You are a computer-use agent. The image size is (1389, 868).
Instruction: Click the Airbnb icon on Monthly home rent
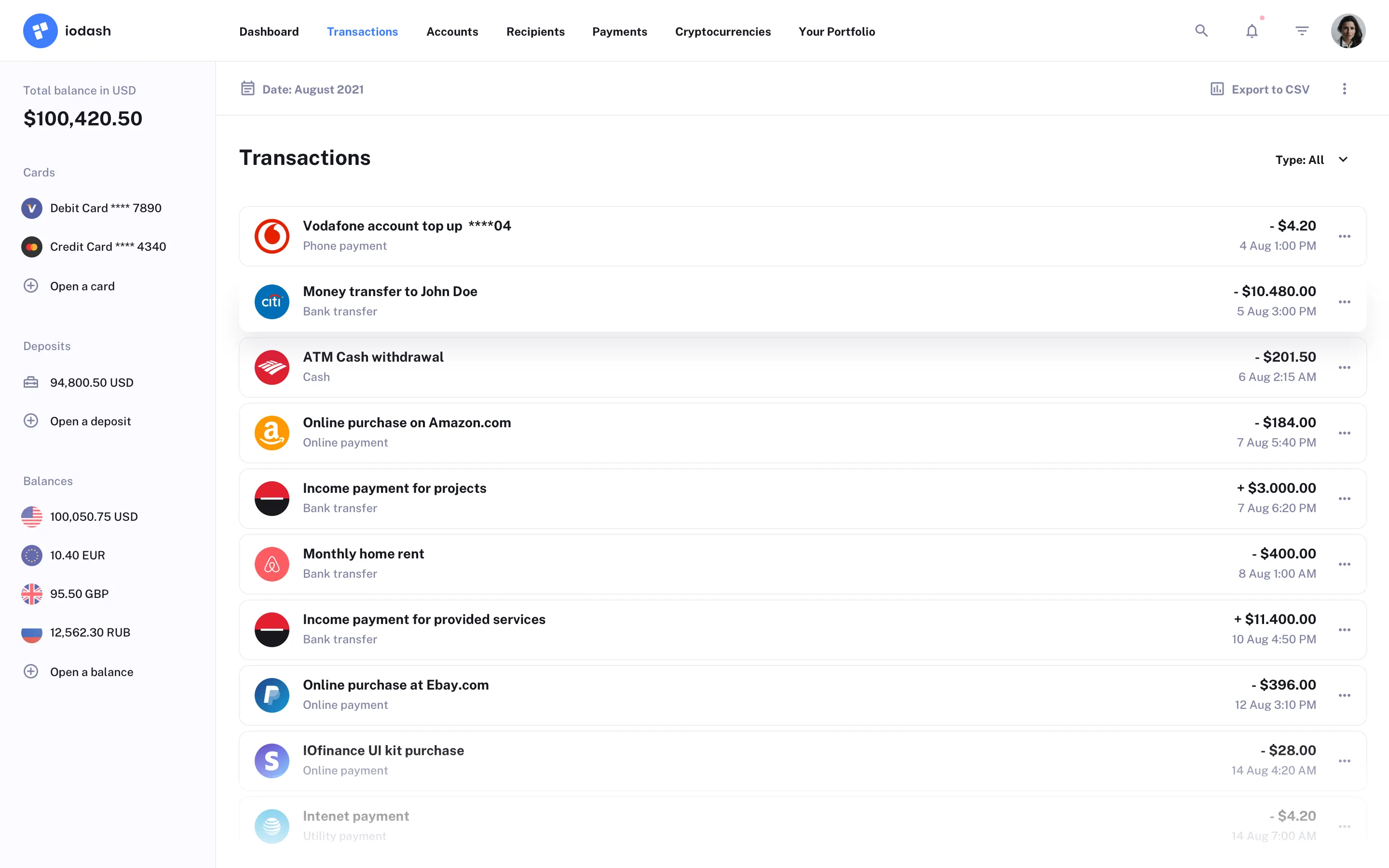pos(272,563)
